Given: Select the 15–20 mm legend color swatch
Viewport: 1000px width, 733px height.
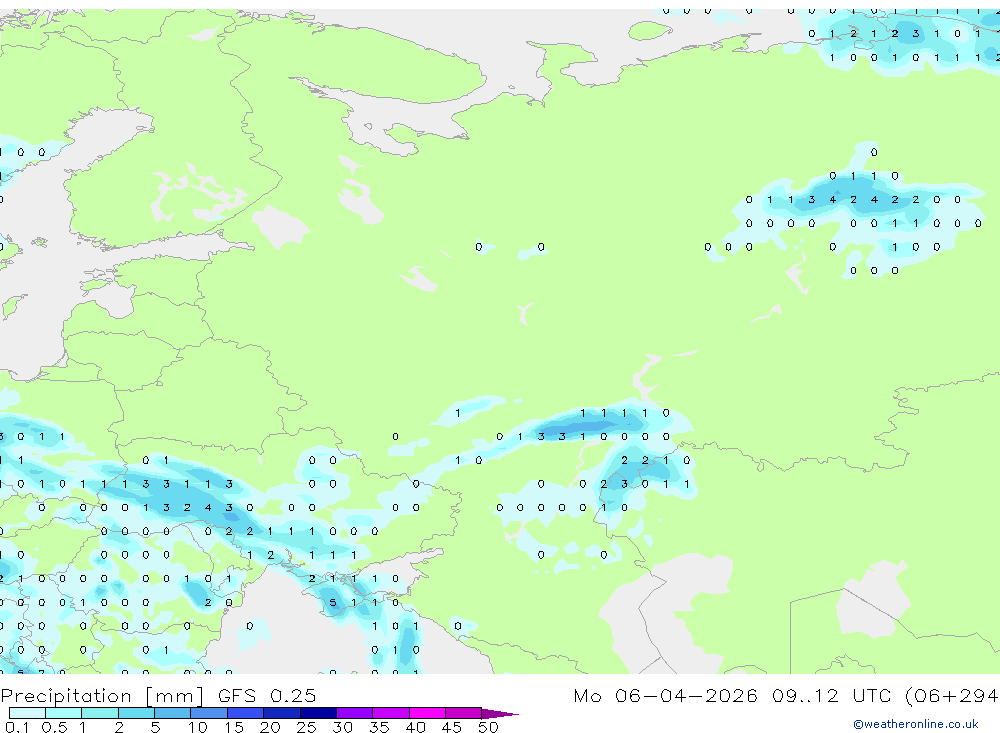Looking at the screenshot, I should (x=246, y=713).
